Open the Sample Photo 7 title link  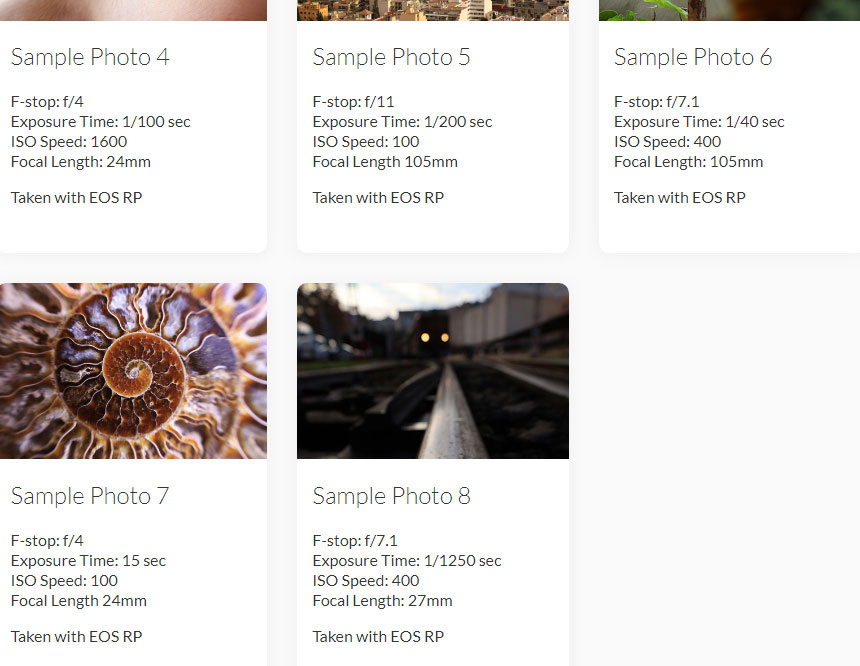89,495
